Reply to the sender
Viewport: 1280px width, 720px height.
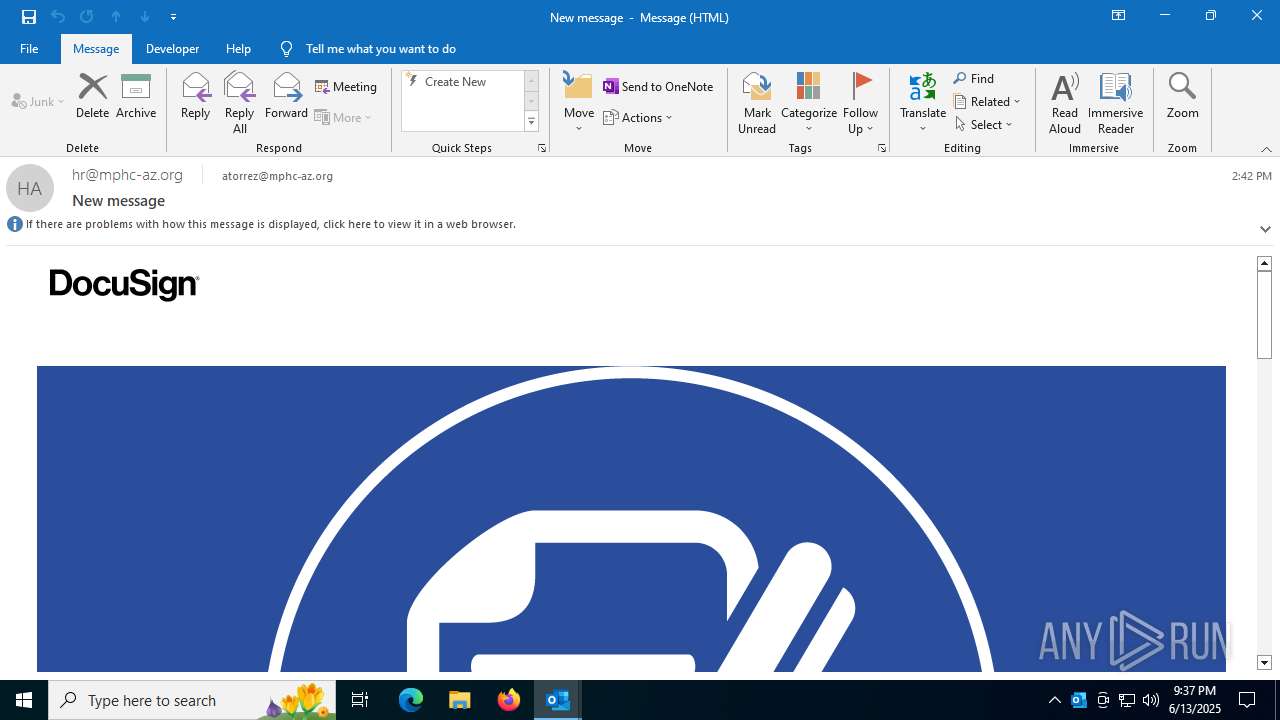[x=195, y=97]
